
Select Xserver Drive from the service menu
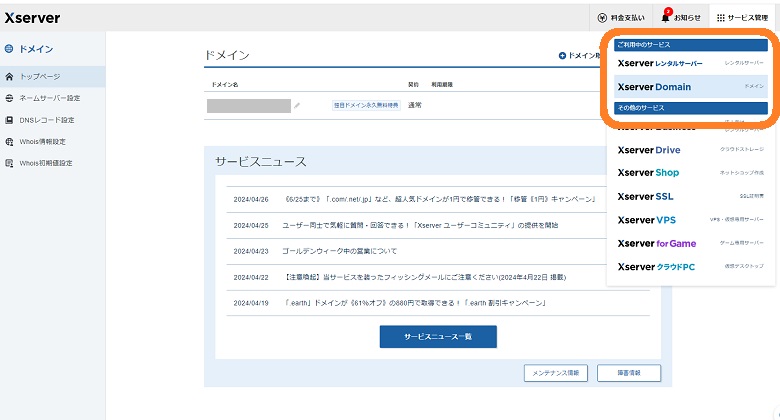[x=690, y=150]
